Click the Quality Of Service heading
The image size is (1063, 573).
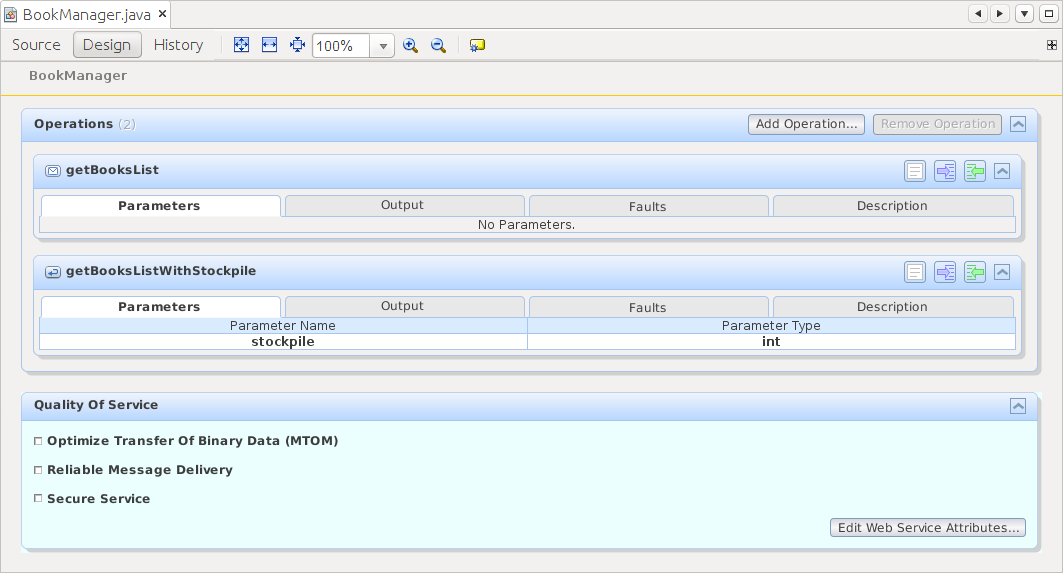tap(96, 405)
